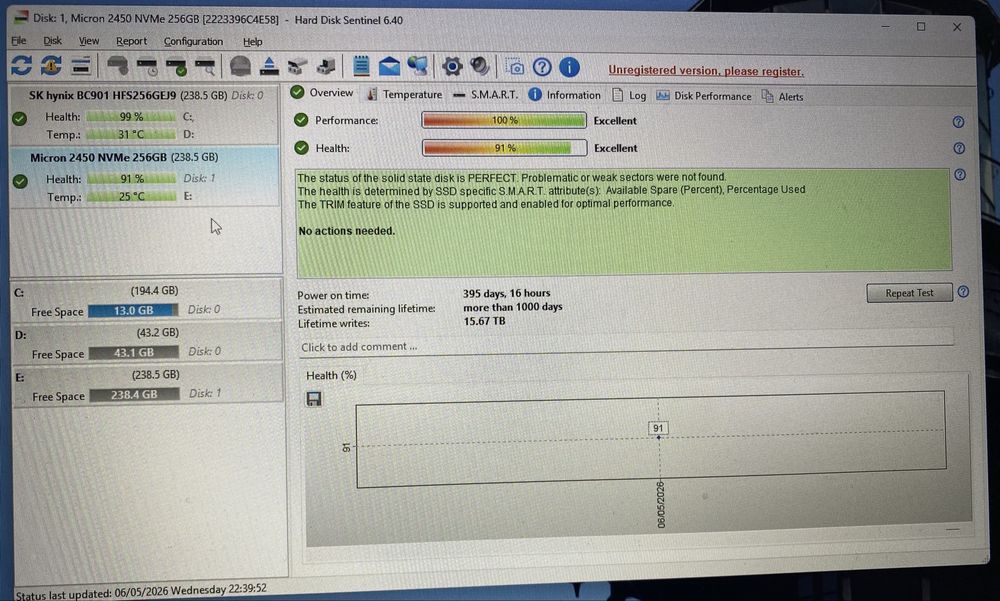Switch to the Information tab
The width and height of the screenshot is (1000, 601).
point(564,95)
